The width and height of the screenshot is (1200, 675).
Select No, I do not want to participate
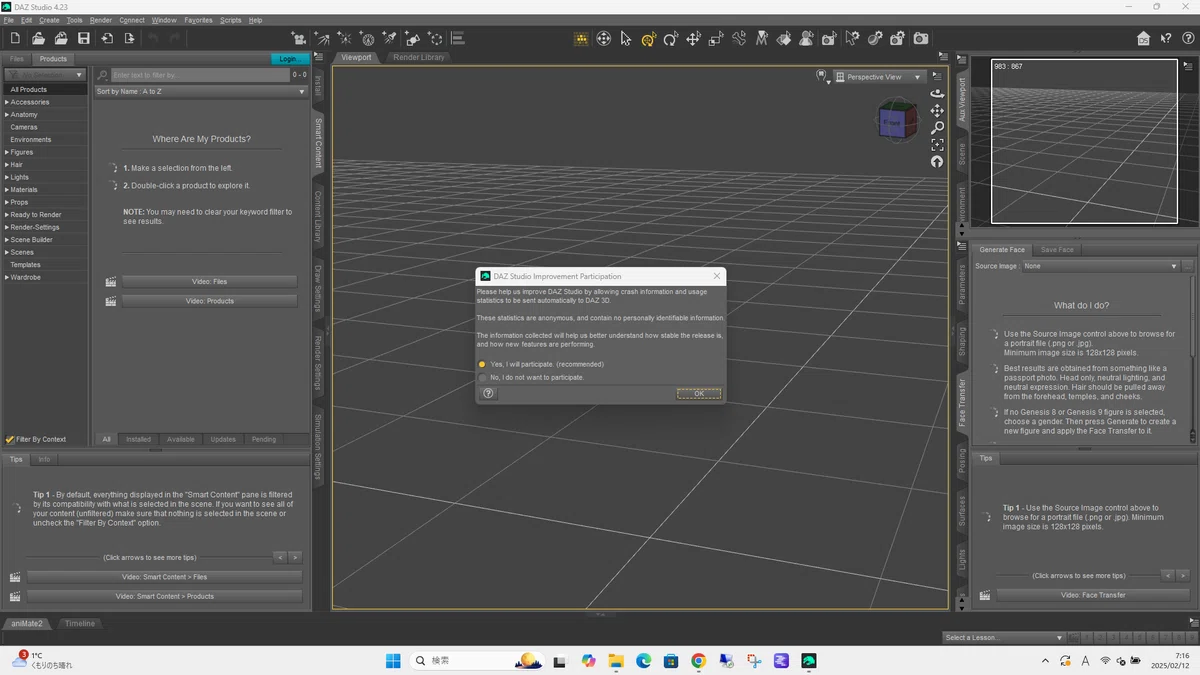click(531, 377)
